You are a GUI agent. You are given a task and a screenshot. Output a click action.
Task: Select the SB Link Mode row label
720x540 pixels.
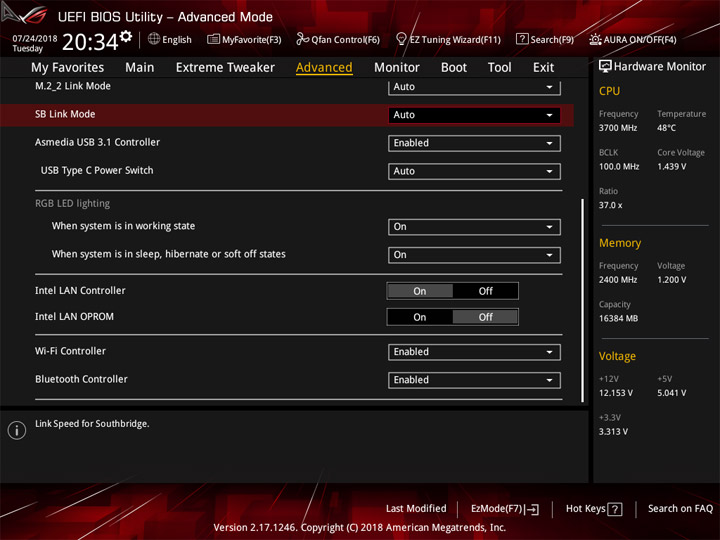point(65,114)
